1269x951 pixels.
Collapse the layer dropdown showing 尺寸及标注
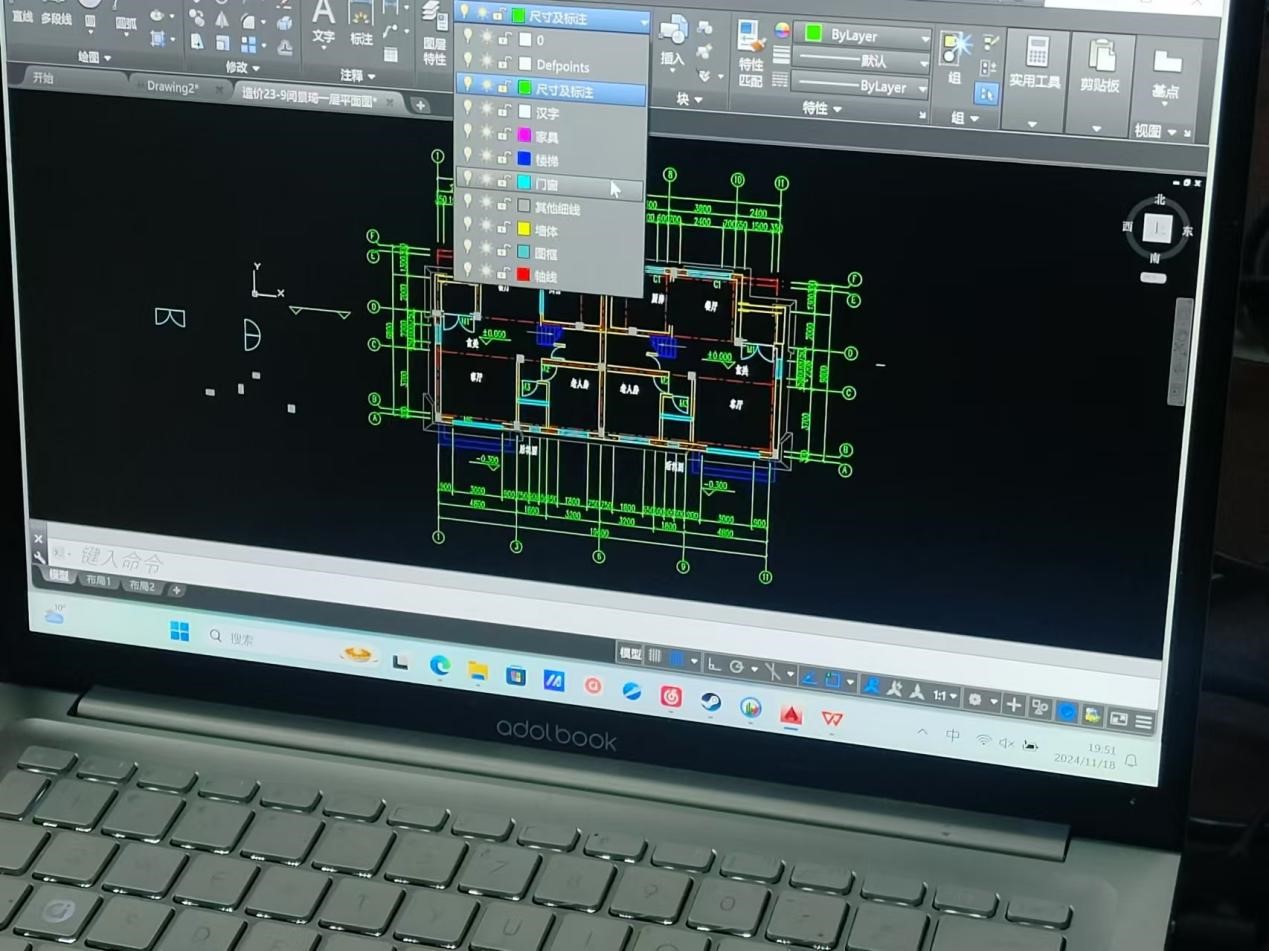coord(644,22)
